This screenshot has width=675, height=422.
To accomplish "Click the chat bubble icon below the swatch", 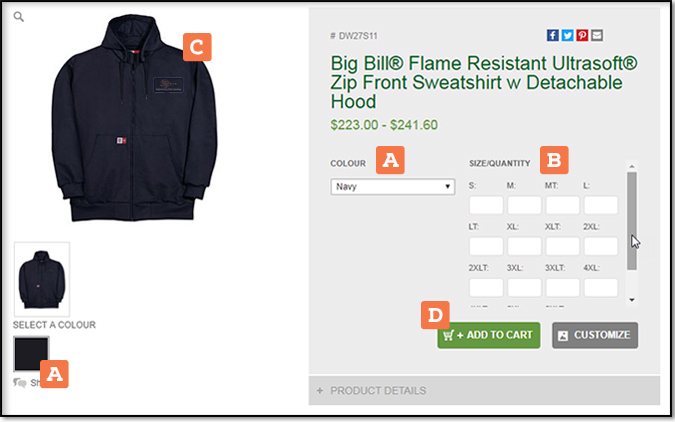I will tap(20, 382).
